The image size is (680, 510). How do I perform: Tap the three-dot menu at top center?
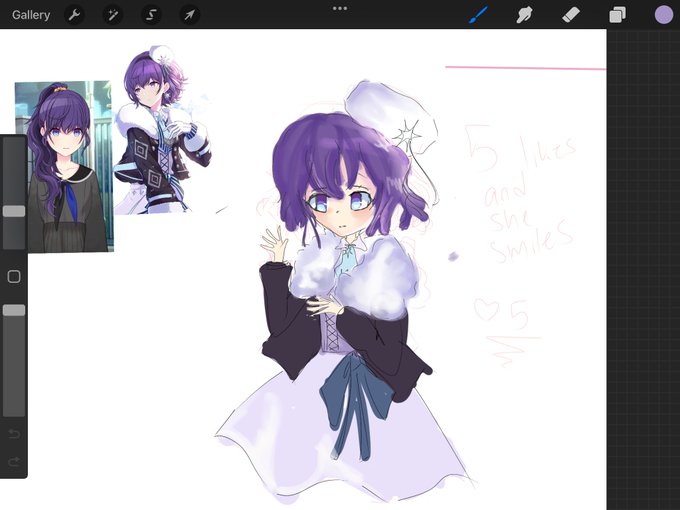[340, 8]
